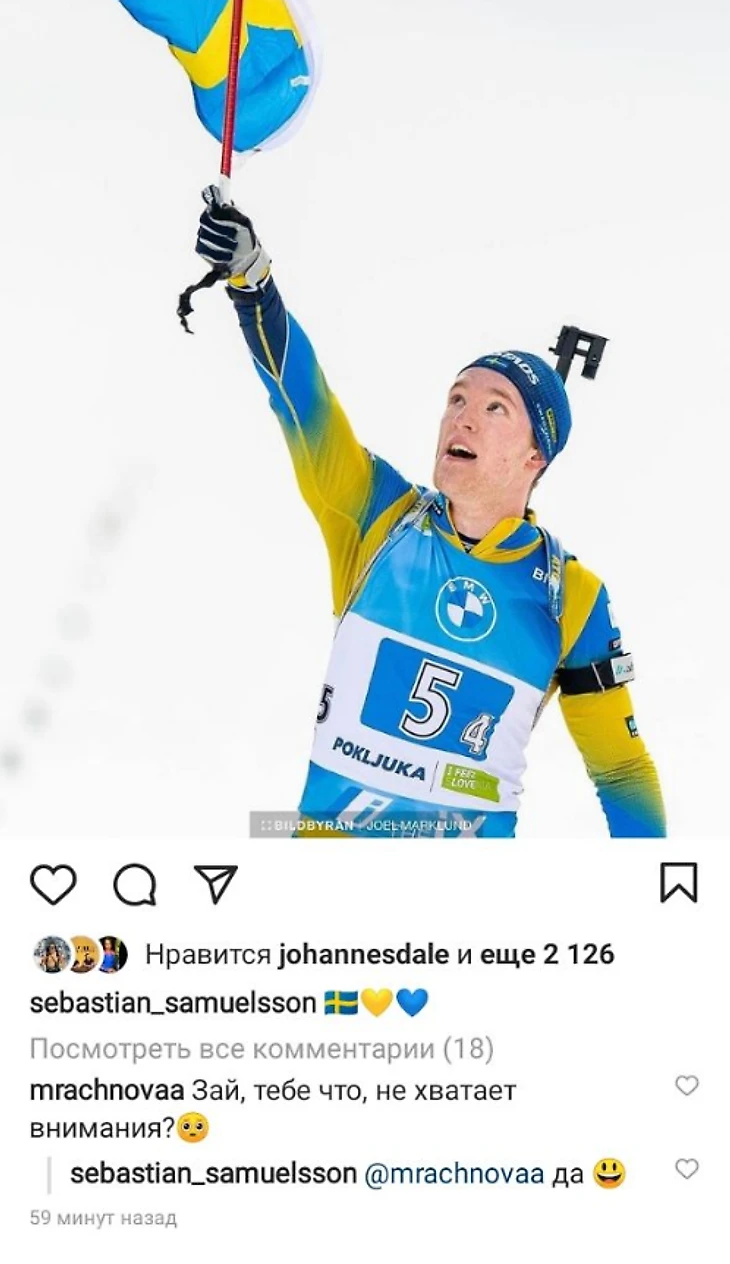The height and width of the screenshot is (1264, 730).
Task: Expand all 18 comments
Action: coord(262,1049)
